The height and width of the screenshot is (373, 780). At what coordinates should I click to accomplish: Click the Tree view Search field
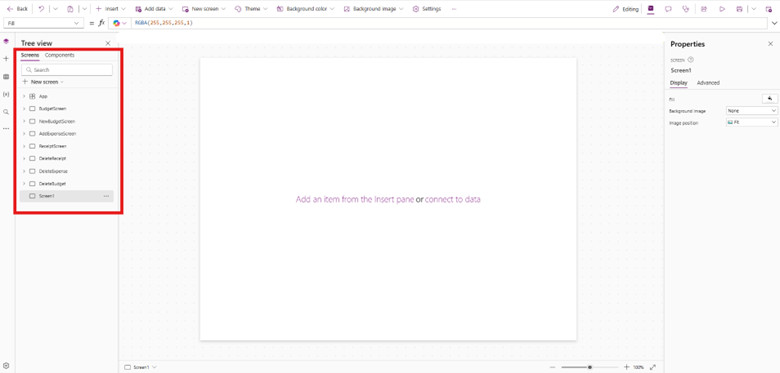[x=67, y=70]
